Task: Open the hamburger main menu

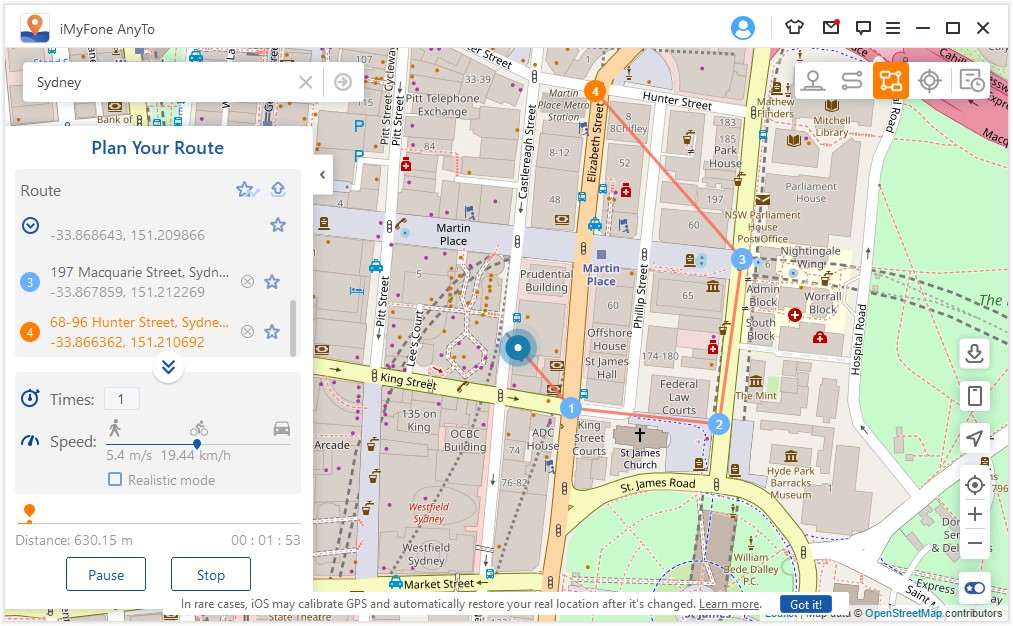Action: point(893,28)
